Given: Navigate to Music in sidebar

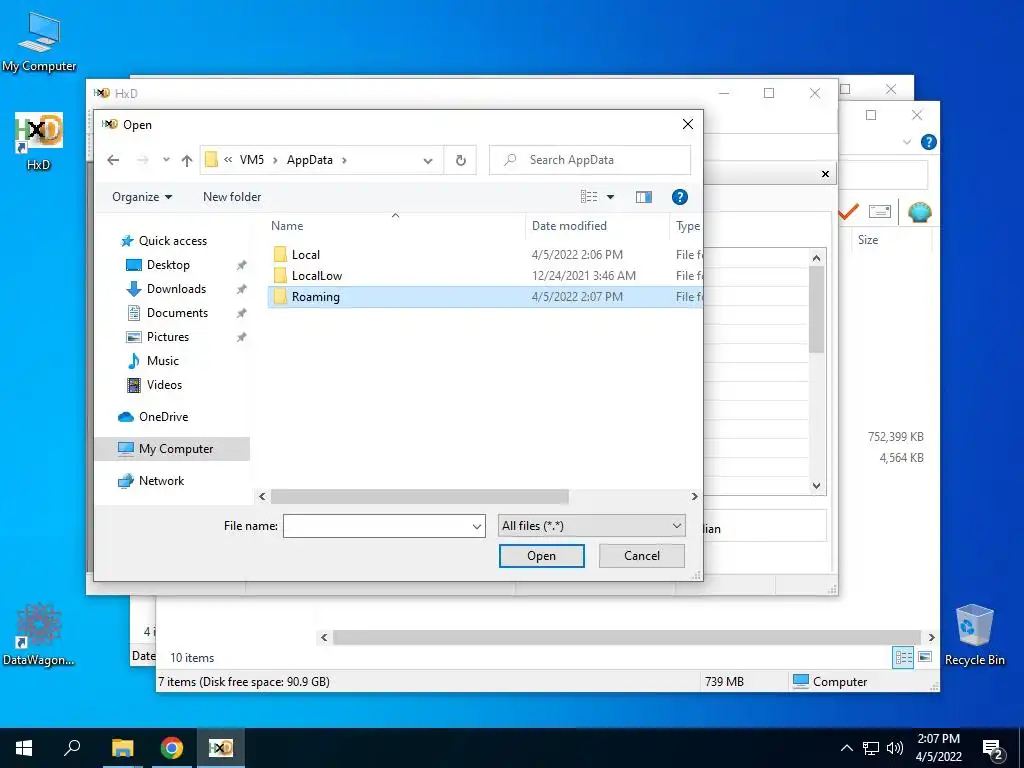Looking at the screenshot, I should coord(163,360).
